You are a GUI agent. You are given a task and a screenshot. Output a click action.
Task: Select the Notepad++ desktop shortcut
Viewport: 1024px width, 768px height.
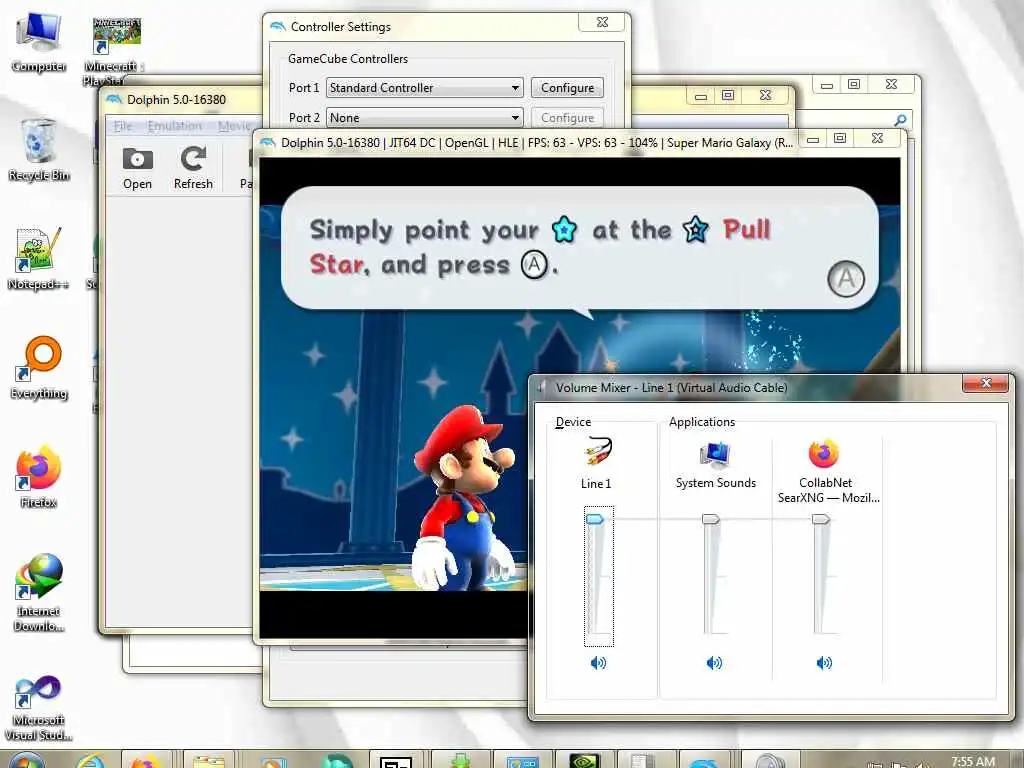tap(39, 259)
